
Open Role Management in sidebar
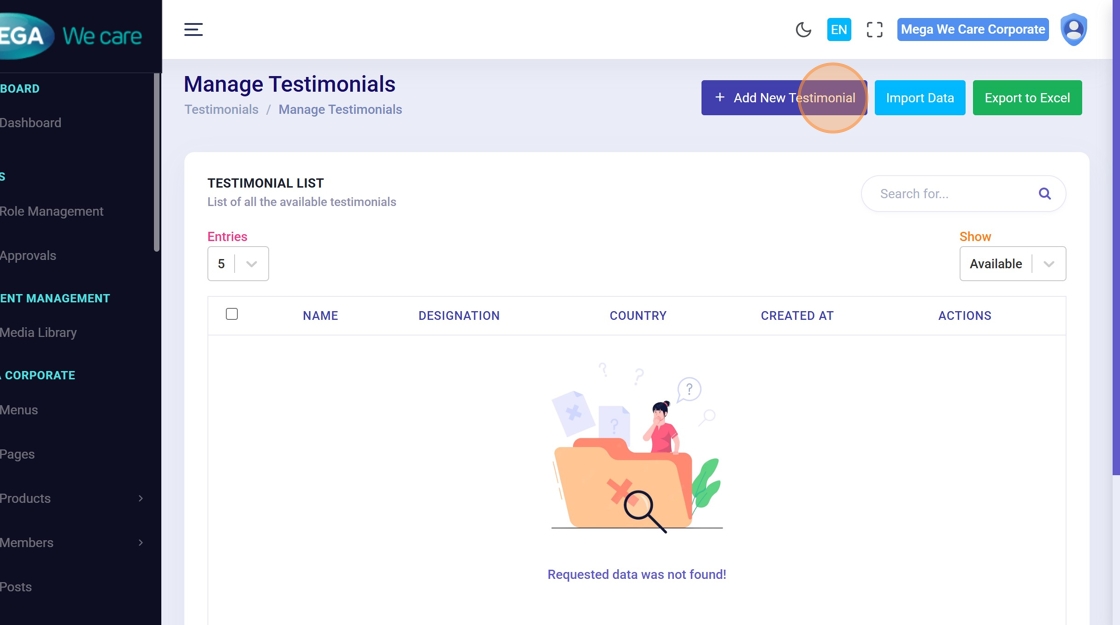[x=52, y=211]
